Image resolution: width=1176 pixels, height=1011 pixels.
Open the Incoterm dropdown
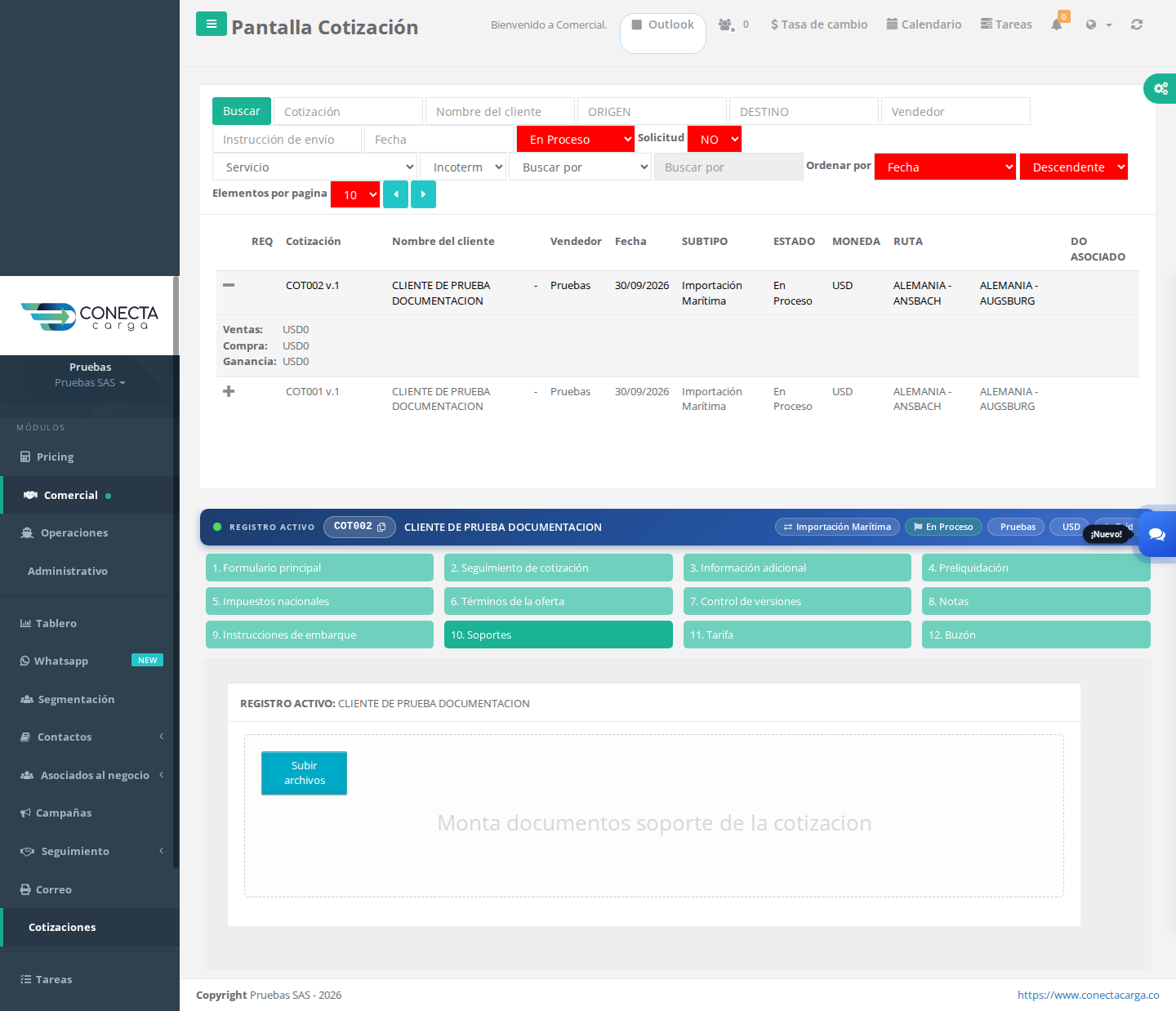[x=463, y=167]
